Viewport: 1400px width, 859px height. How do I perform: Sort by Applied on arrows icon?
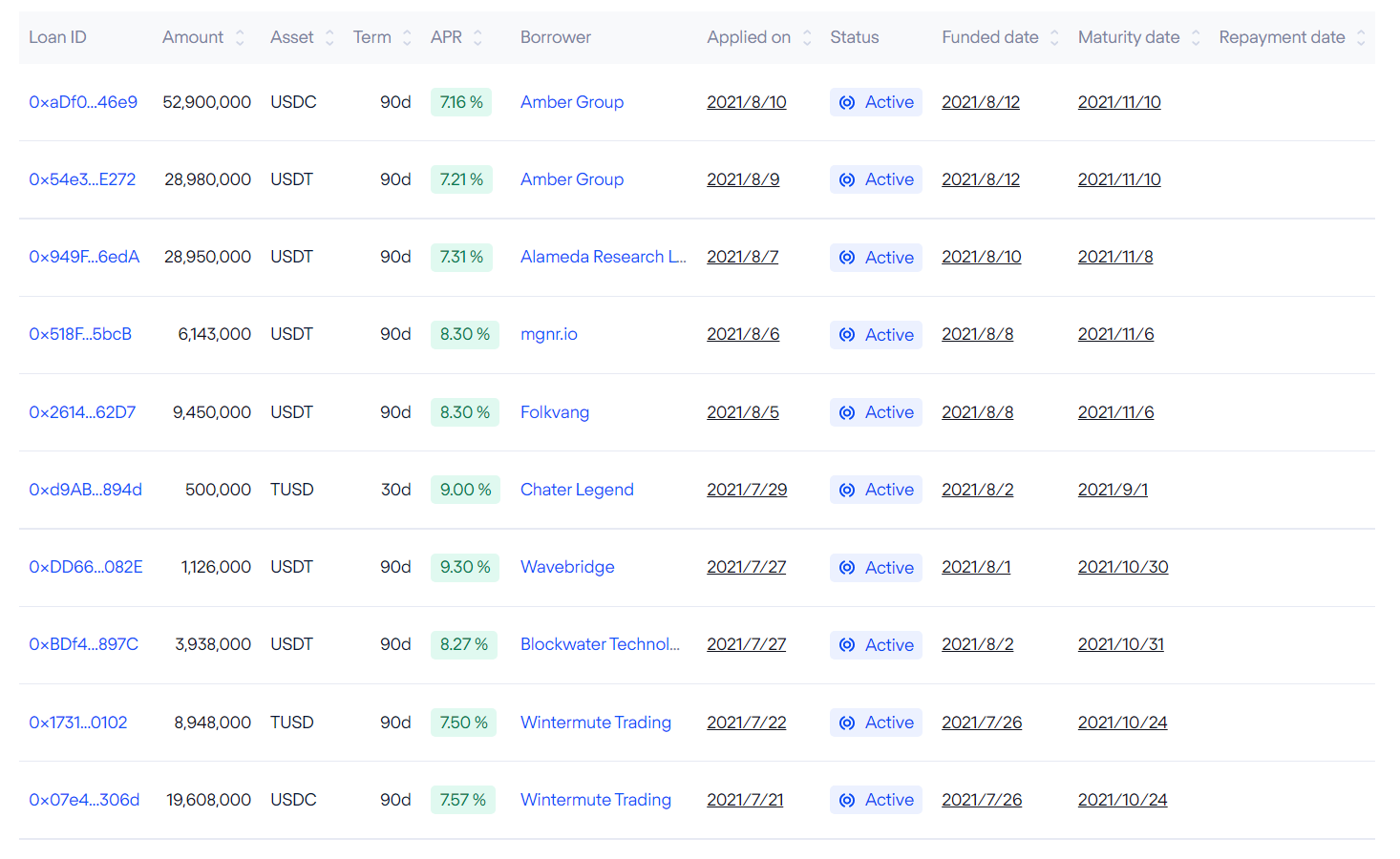click(x=807, y=37)
